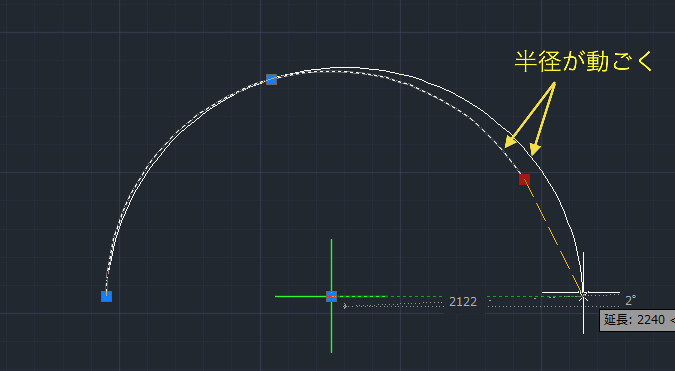Click the left yellow arrowhead tip

tap(506, 147)
